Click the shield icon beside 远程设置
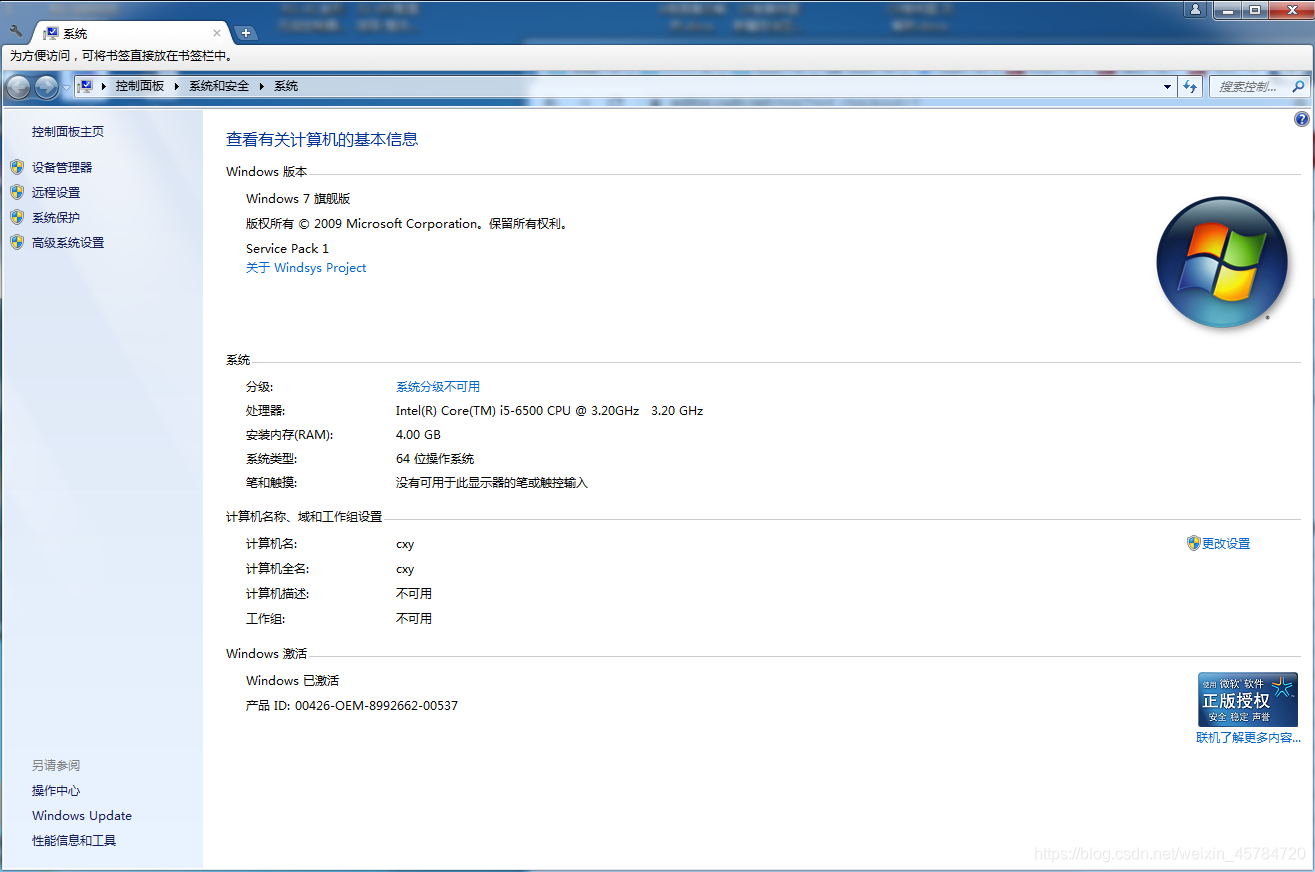1315x872 pixels. click(x=17, y=192)
